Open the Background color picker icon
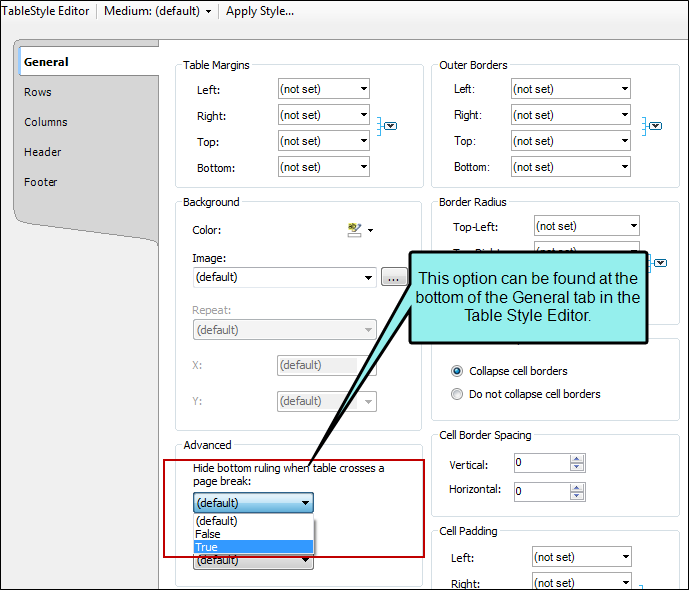This screenshot has width=689, height=590. tap(354, 229)
